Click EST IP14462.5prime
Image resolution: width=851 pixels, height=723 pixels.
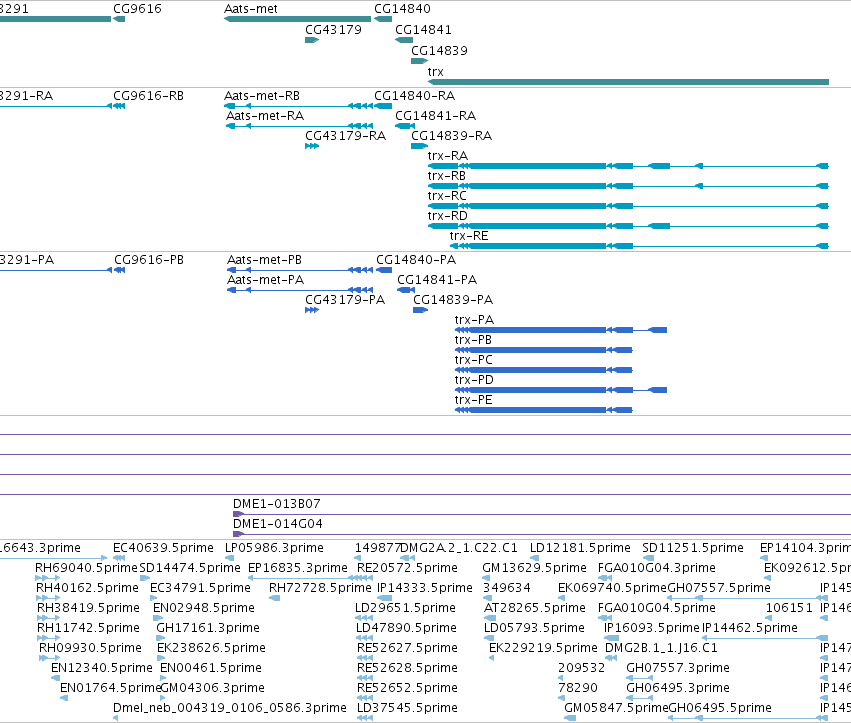750,629
